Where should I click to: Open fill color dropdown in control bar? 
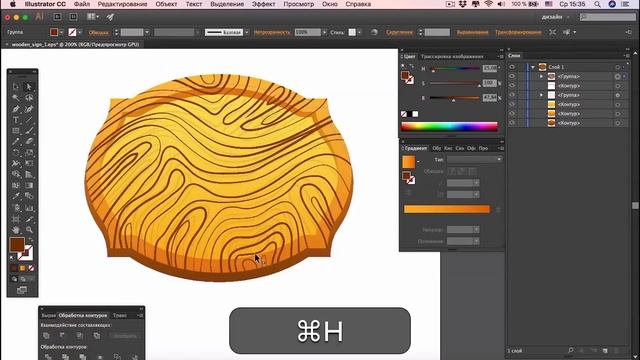click(61, 32)
